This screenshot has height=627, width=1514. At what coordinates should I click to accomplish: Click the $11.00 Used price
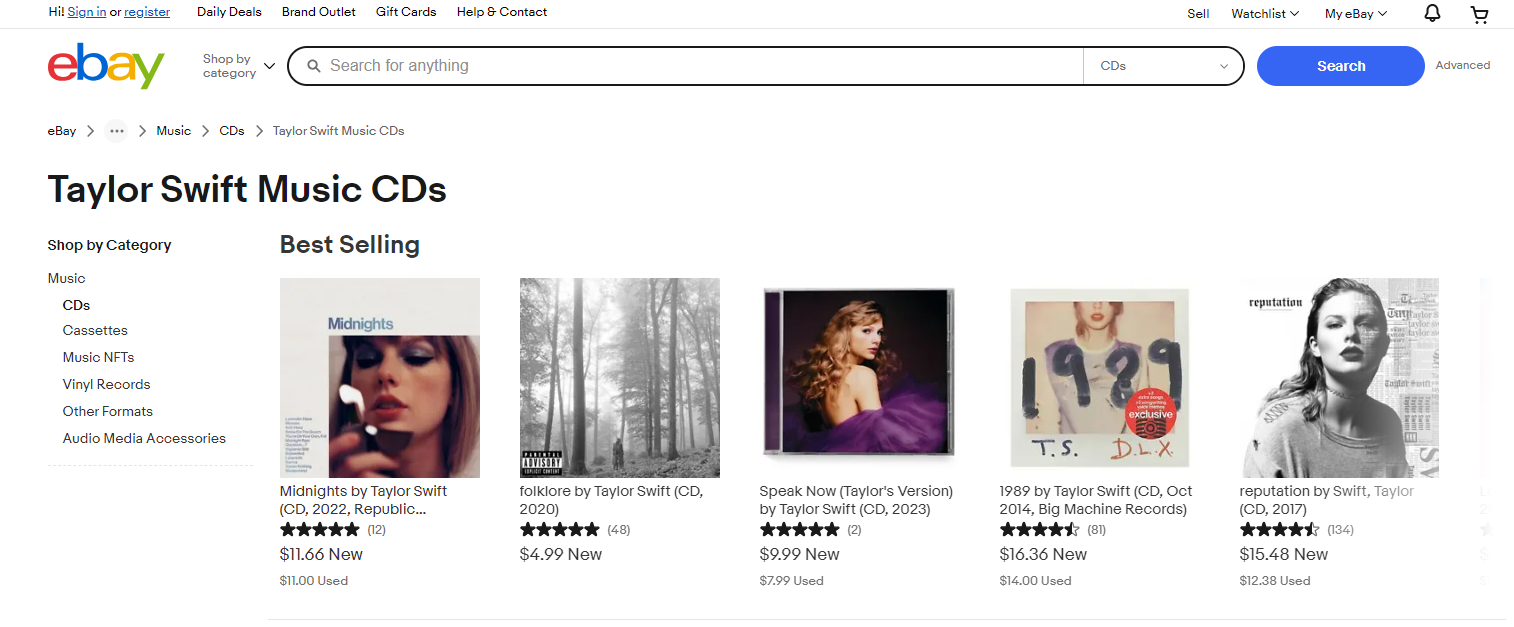point(314,581)
